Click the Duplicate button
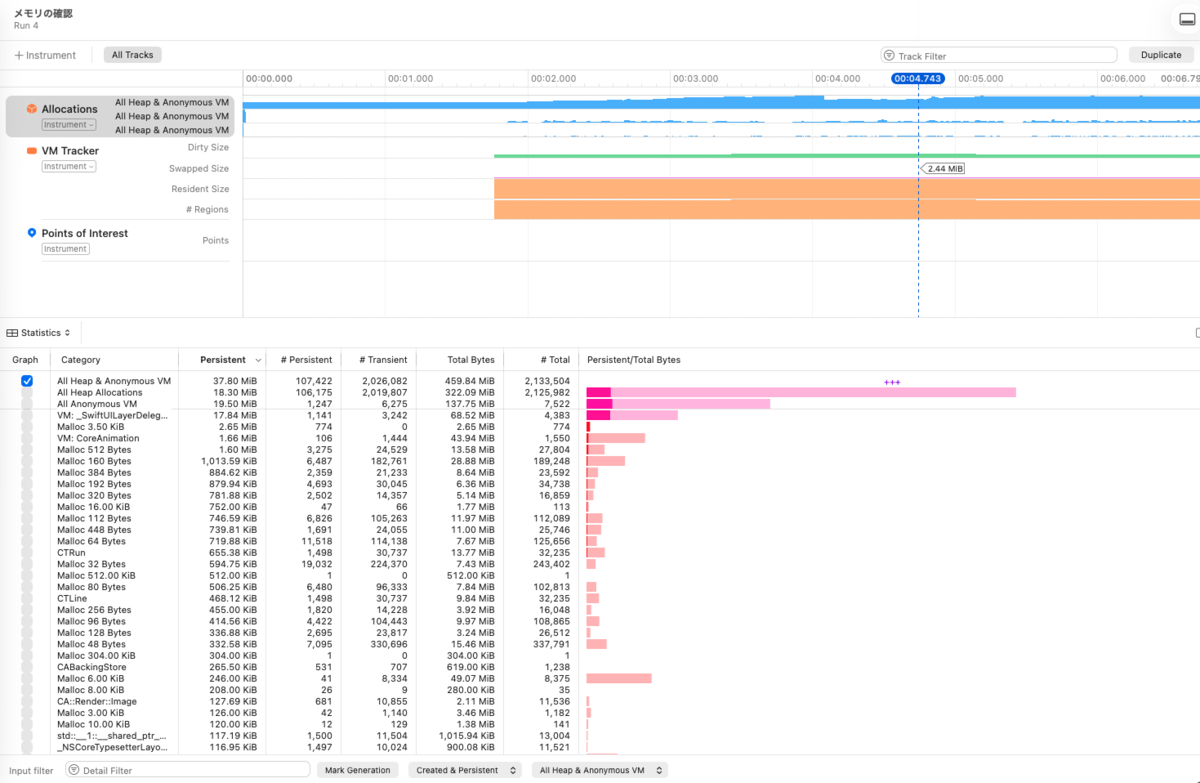 1161,55
